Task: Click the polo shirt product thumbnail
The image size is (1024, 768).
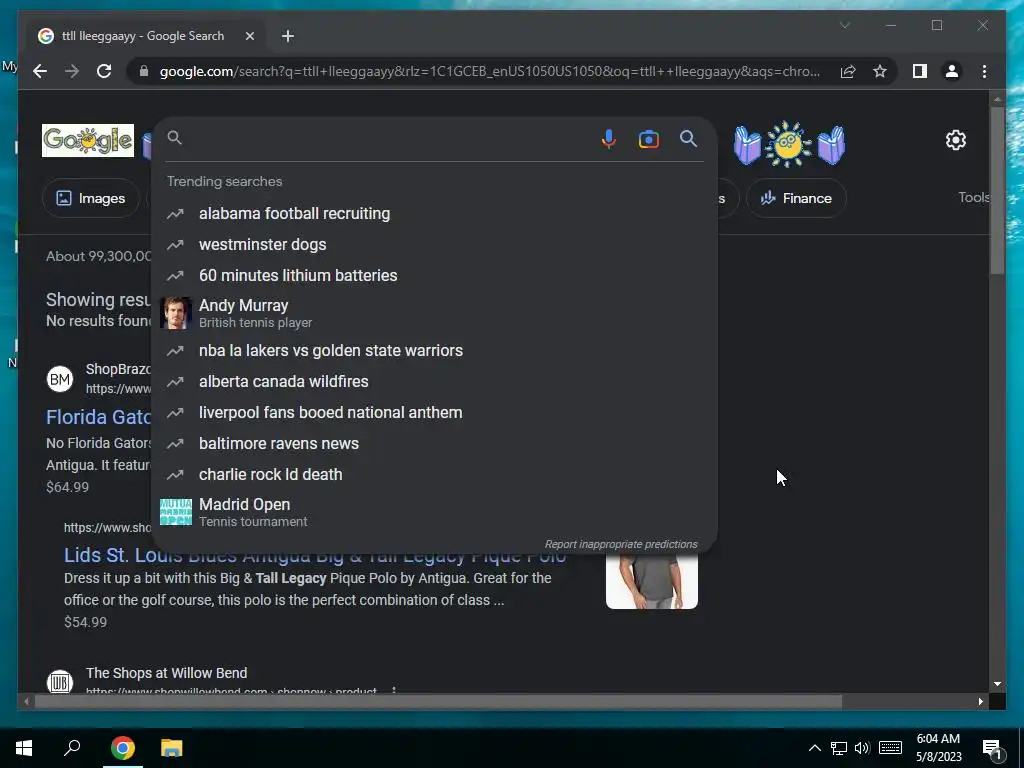Action: 652,581
